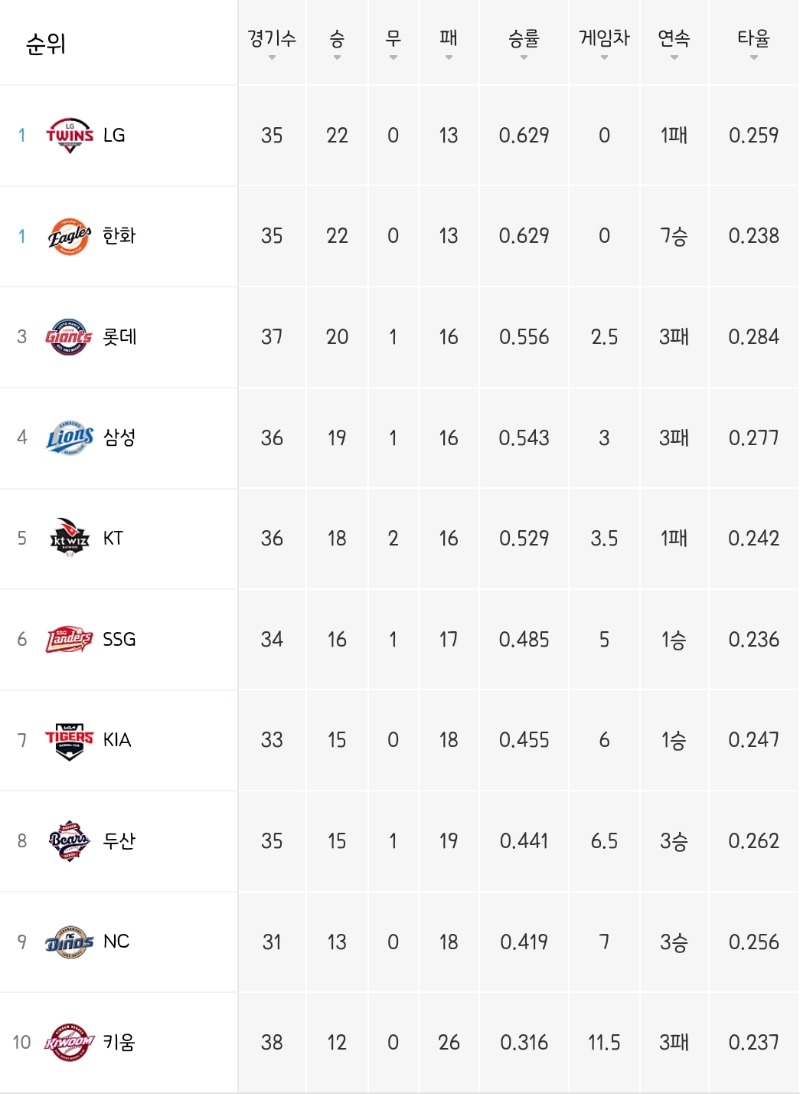The width and height of the screenshot is (800, 1094).
Task: Sort by 연속 streak column
Action: click(674, 43)
